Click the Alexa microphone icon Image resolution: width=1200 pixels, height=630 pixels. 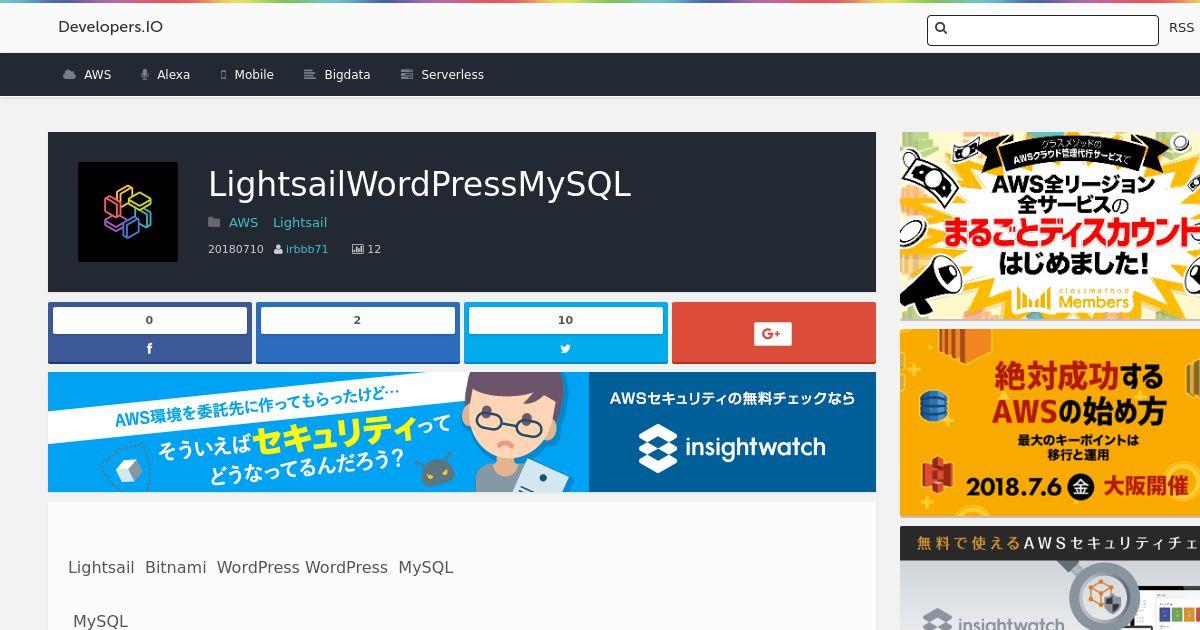click(x=145, y=75)
